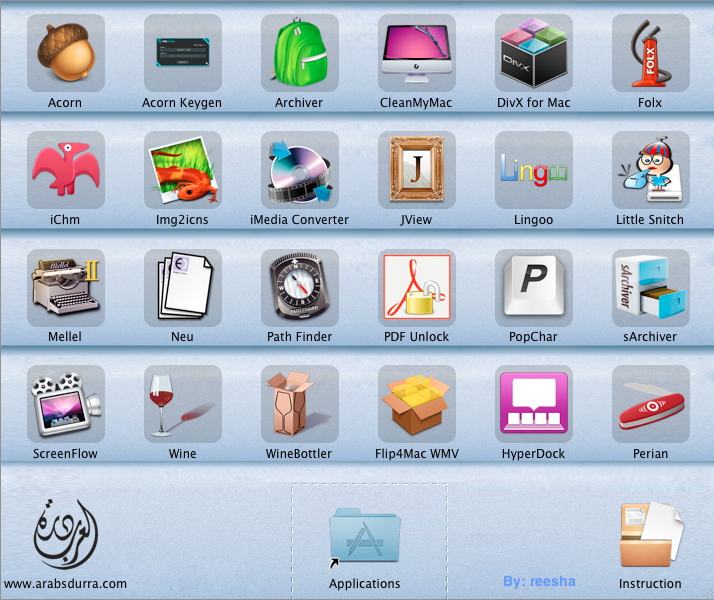Click the 'Little Snitch' label
This screenshot has width=714, height=600.
[x=650, y=220]
